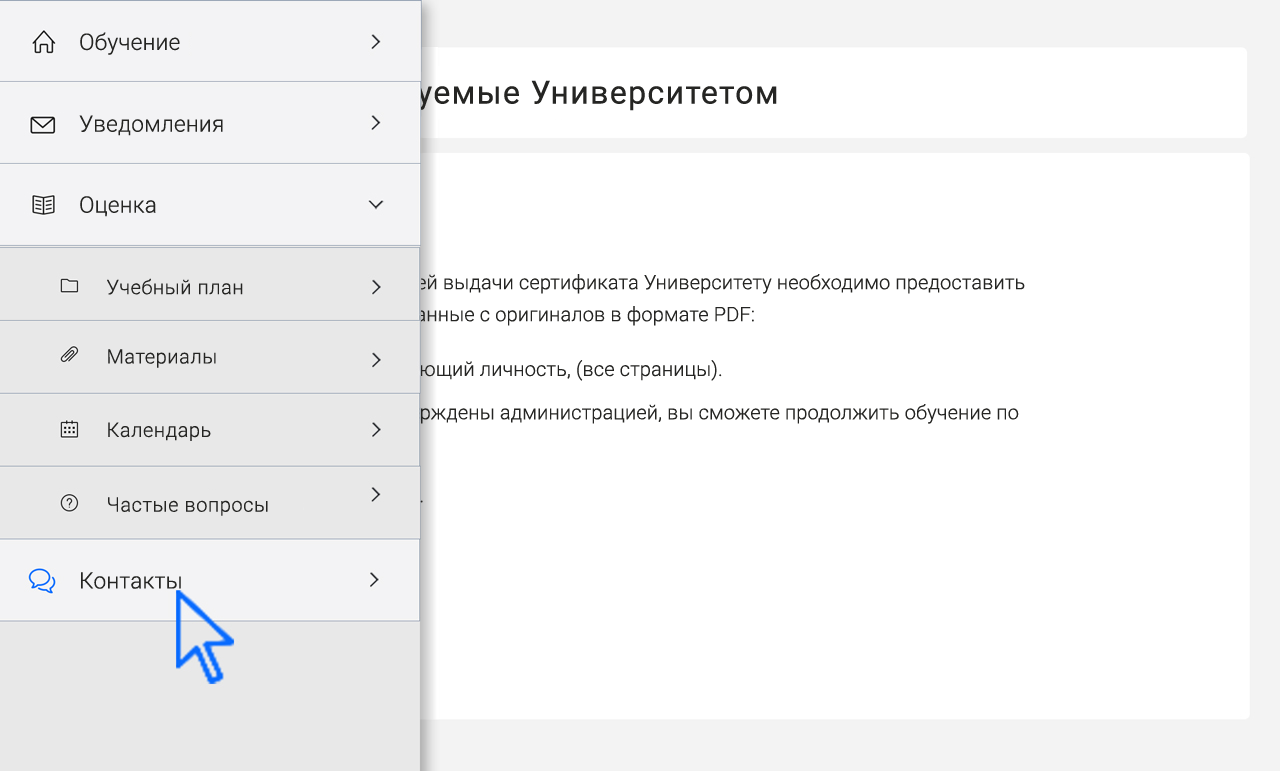Click the question mark icon beside Частые вопросы
1280x771 pixels.
click(x=69, y=503)
